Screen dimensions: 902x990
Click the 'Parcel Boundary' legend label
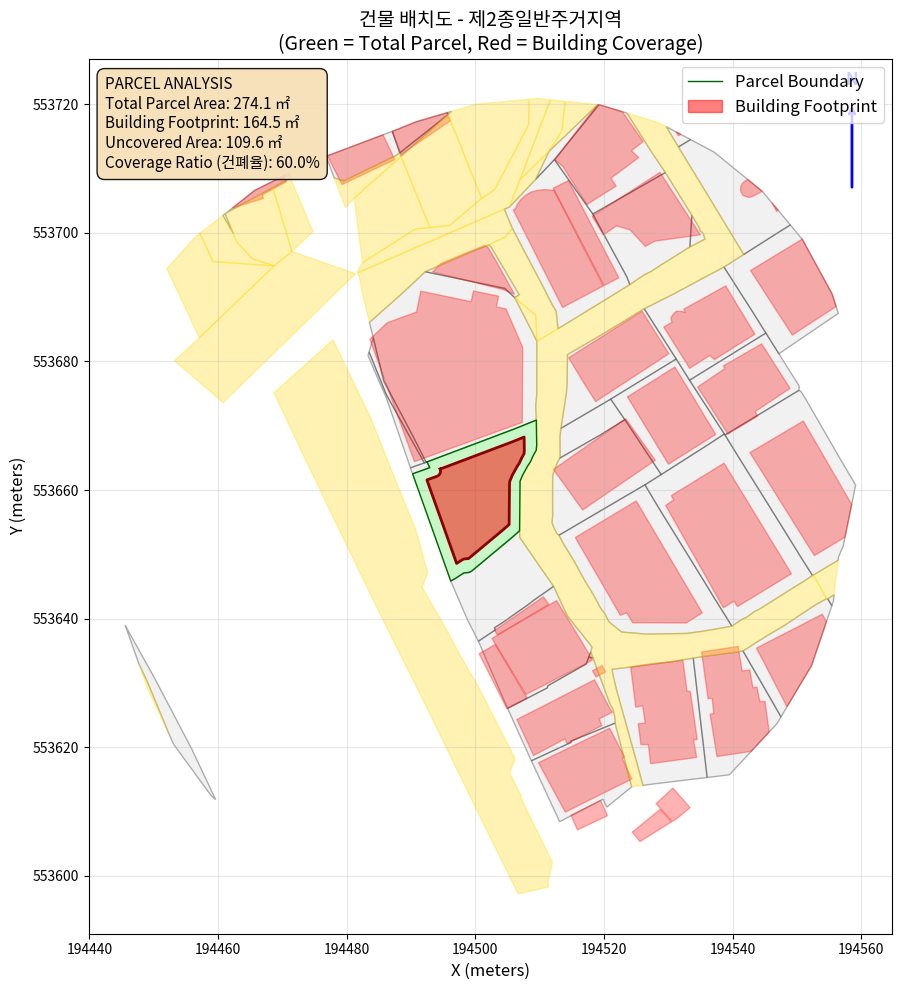pyautogui.click(x=798, y=81)
